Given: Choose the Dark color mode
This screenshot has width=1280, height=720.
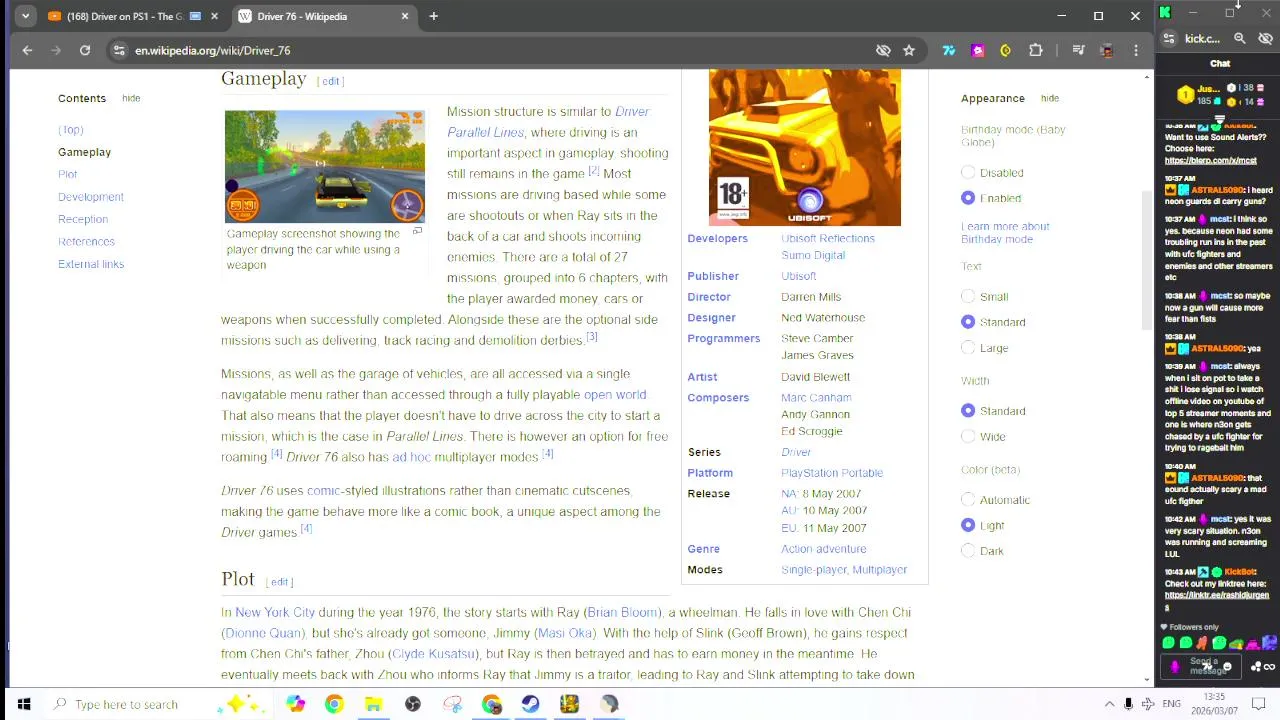Looking at the screenshot, I should click(x=968, y=550).
